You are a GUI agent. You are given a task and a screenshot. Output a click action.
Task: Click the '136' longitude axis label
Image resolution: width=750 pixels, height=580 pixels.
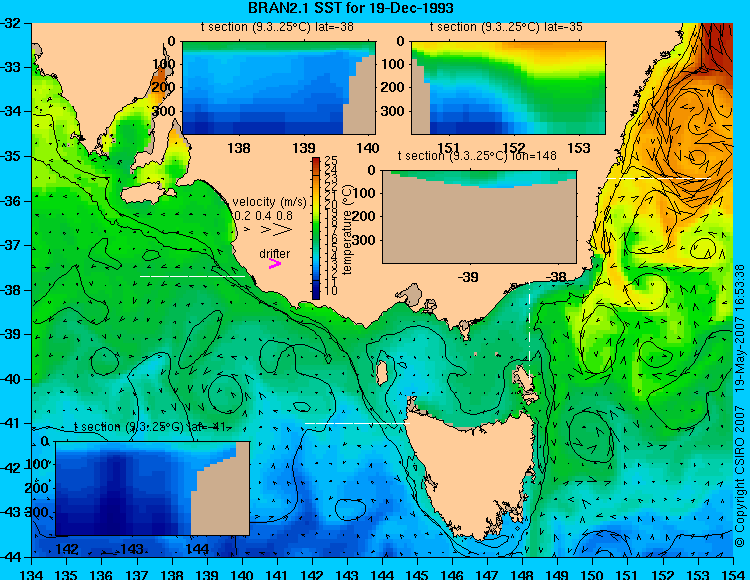(101, 574)
